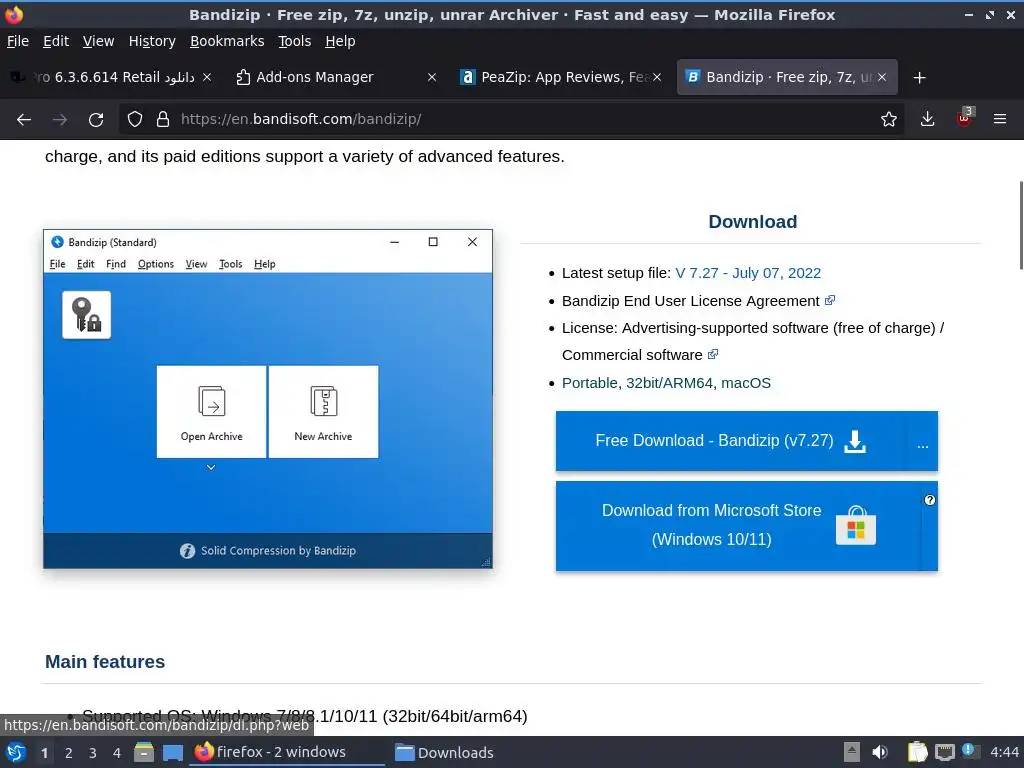The image size is (1024, 768).
Task: Click the update notifier tray icon
Action: [970, 751]
